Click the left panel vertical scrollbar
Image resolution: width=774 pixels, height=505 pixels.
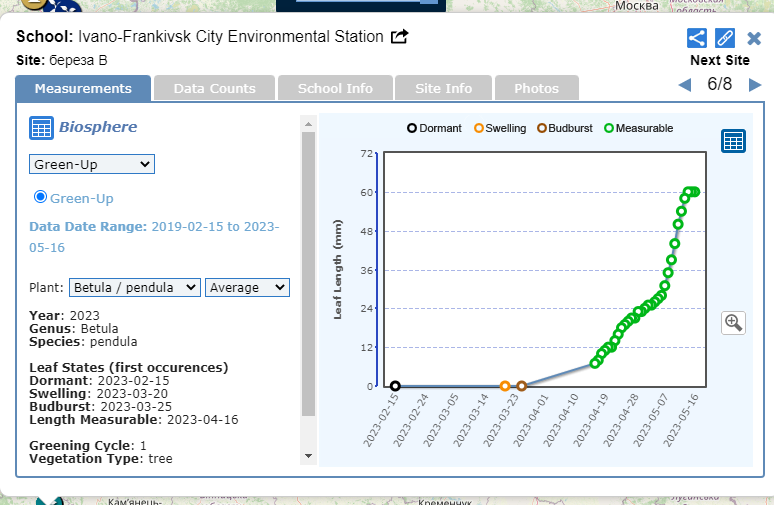[308, 270]
